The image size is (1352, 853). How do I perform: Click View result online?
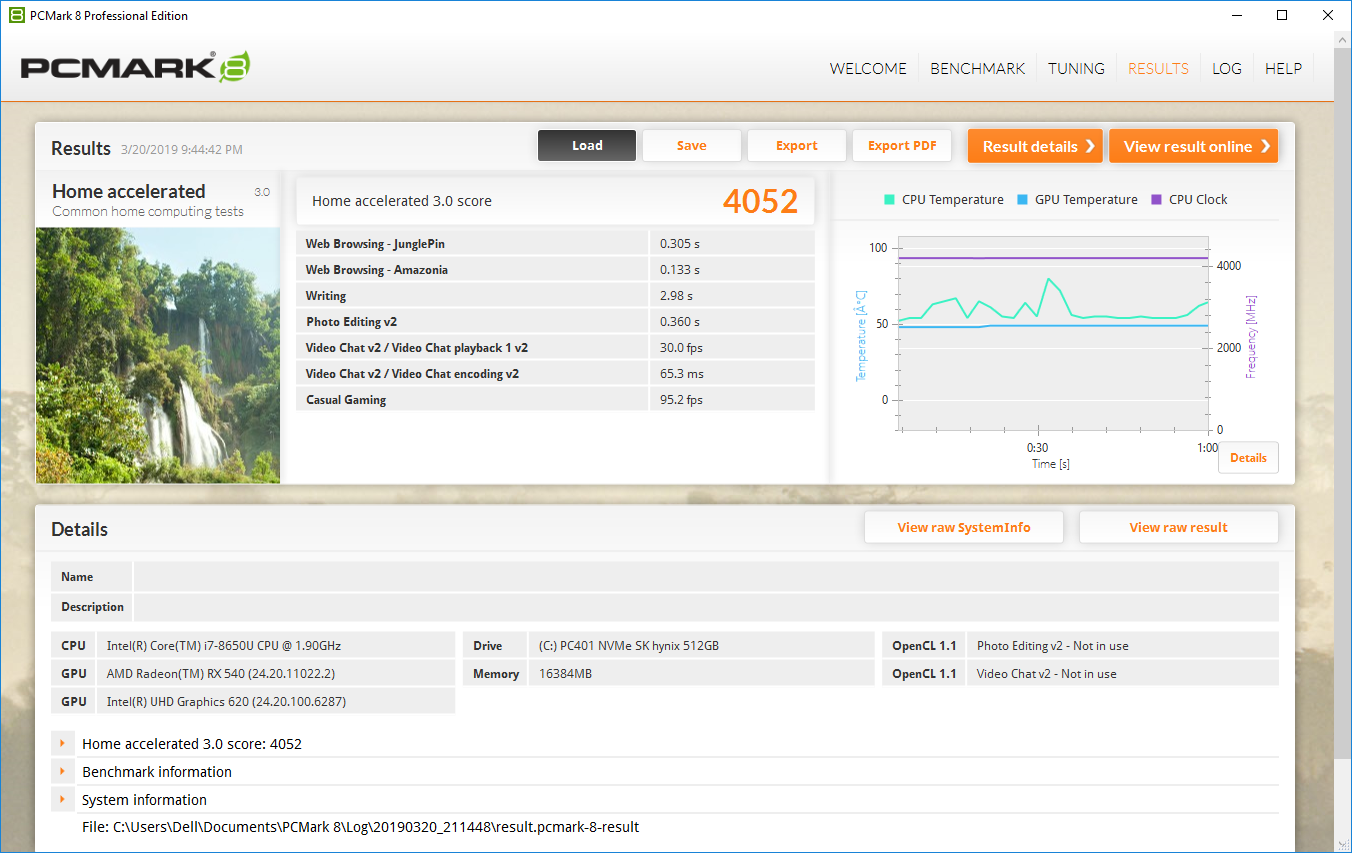tap(1193, 146)
